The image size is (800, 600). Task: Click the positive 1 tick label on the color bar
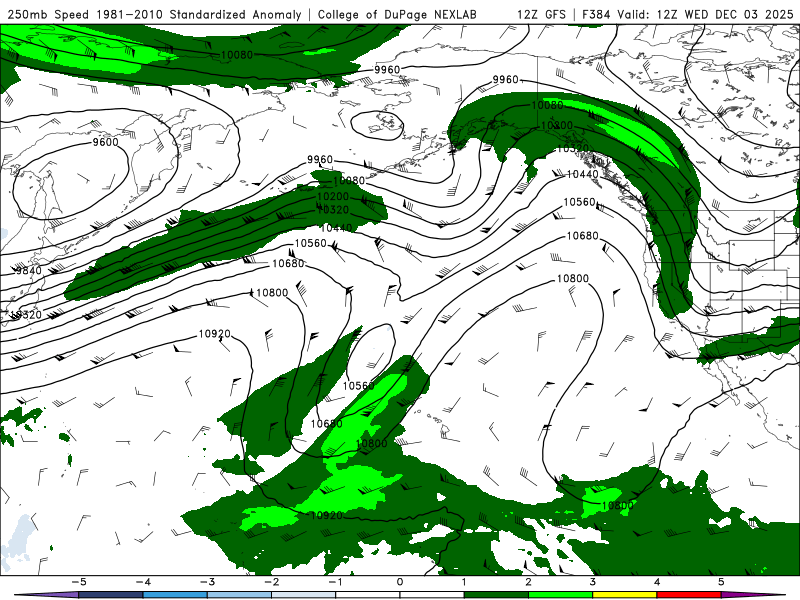(464, 582)
